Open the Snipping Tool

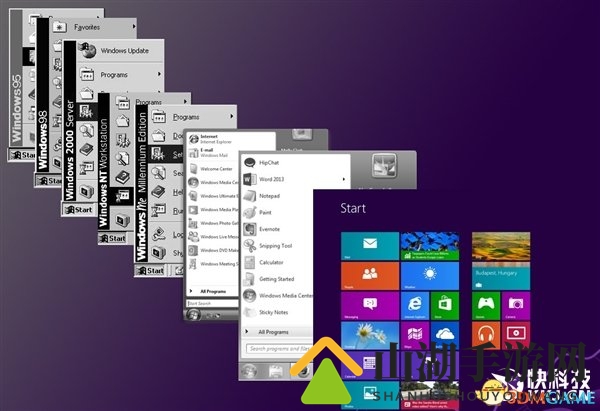(x=277, y=246)
